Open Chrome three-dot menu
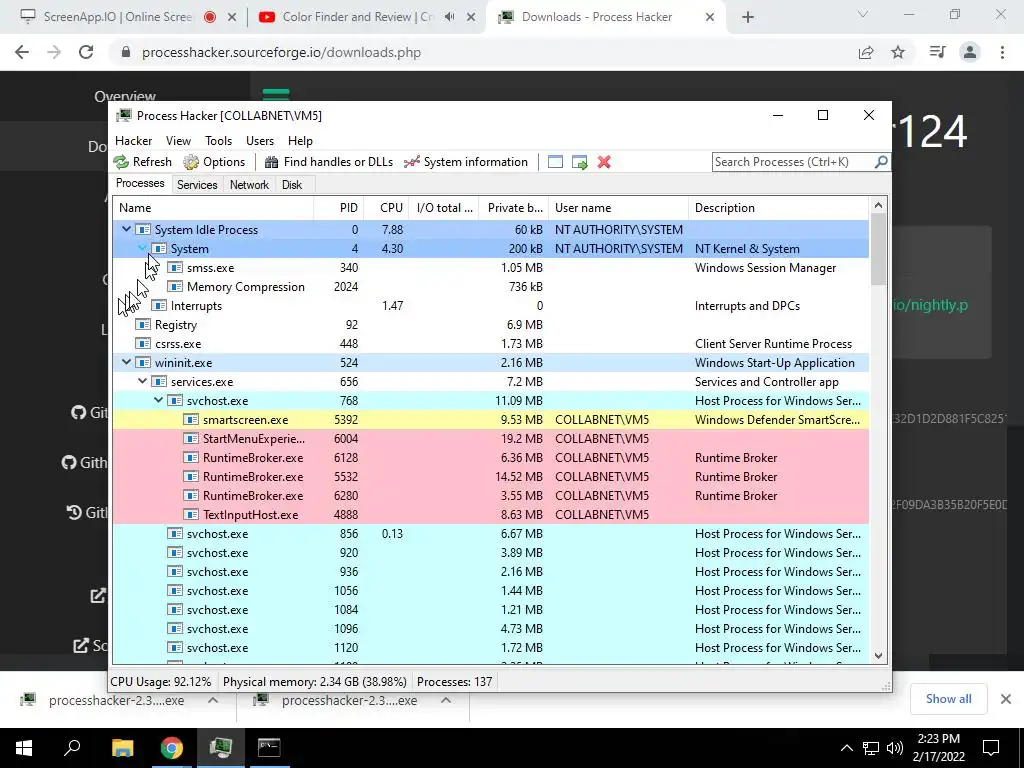Viewport: 1024px width, 768px height. (x=1002, y=52)
